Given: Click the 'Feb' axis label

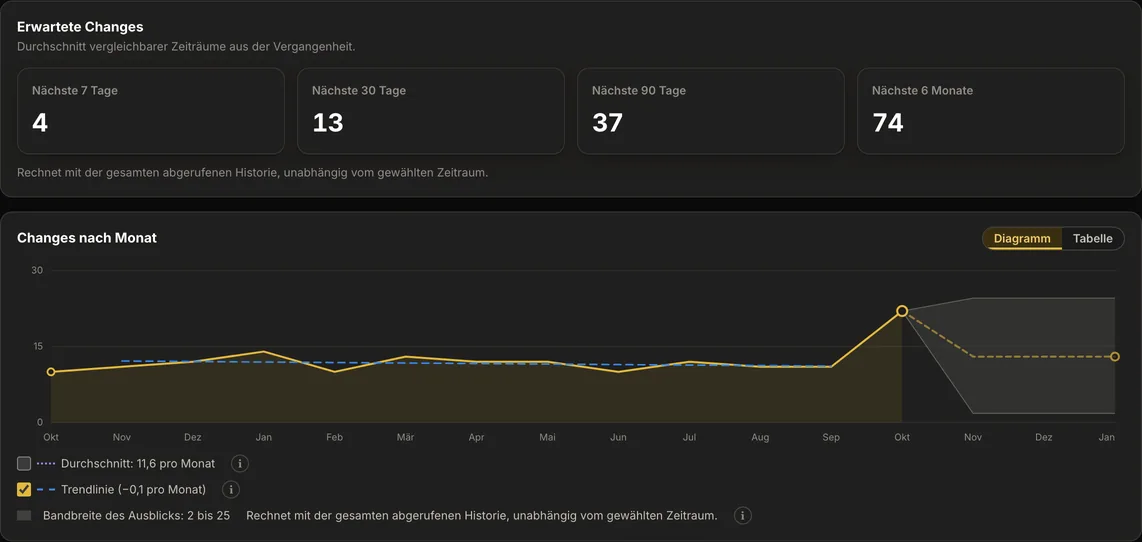Looking at the screenshot, I should 334,437.
